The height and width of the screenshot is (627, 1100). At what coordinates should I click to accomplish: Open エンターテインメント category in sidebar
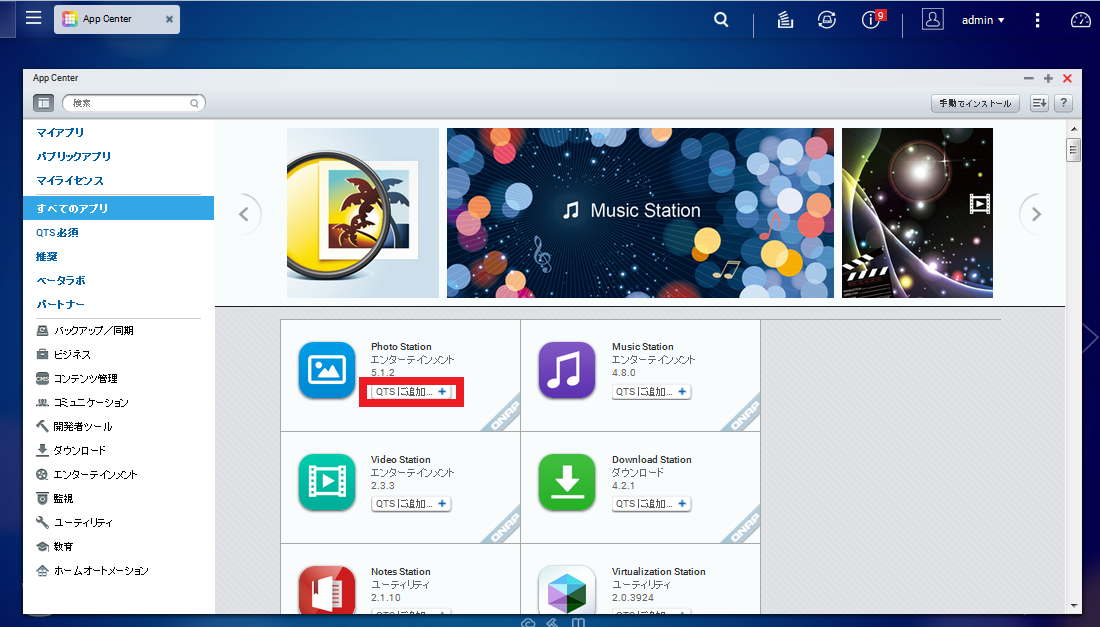(x=87, y=474)
